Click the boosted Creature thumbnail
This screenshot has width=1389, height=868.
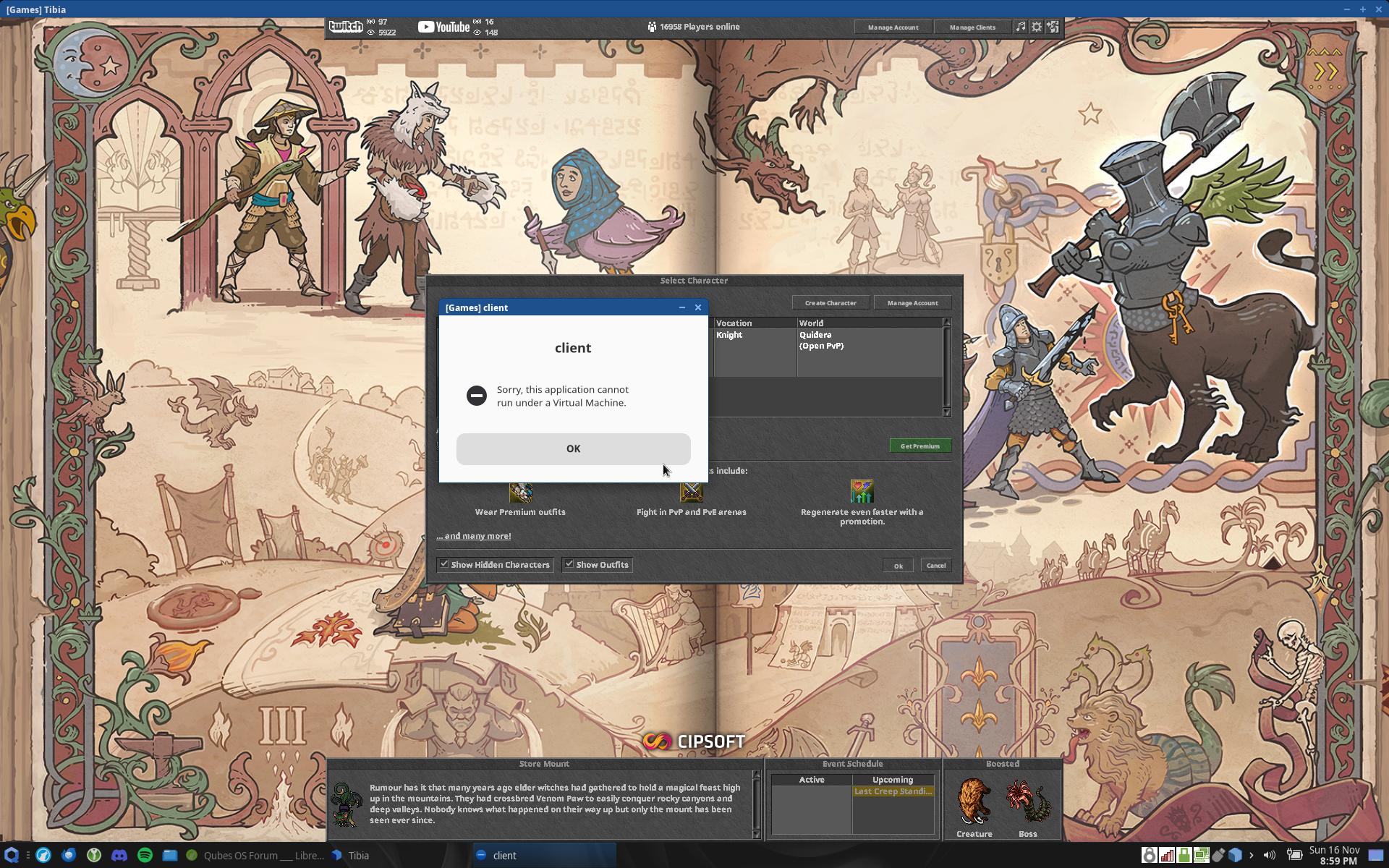(x=974, y=801)
